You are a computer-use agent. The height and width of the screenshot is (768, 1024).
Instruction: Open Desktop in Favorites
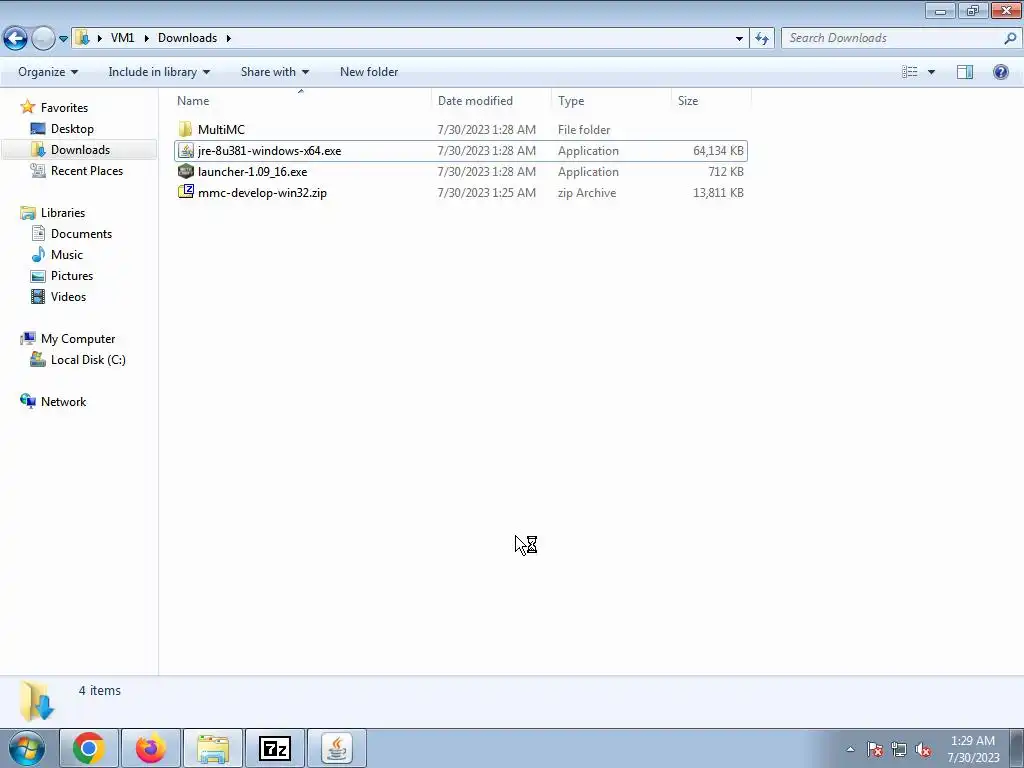click(72, 129)
